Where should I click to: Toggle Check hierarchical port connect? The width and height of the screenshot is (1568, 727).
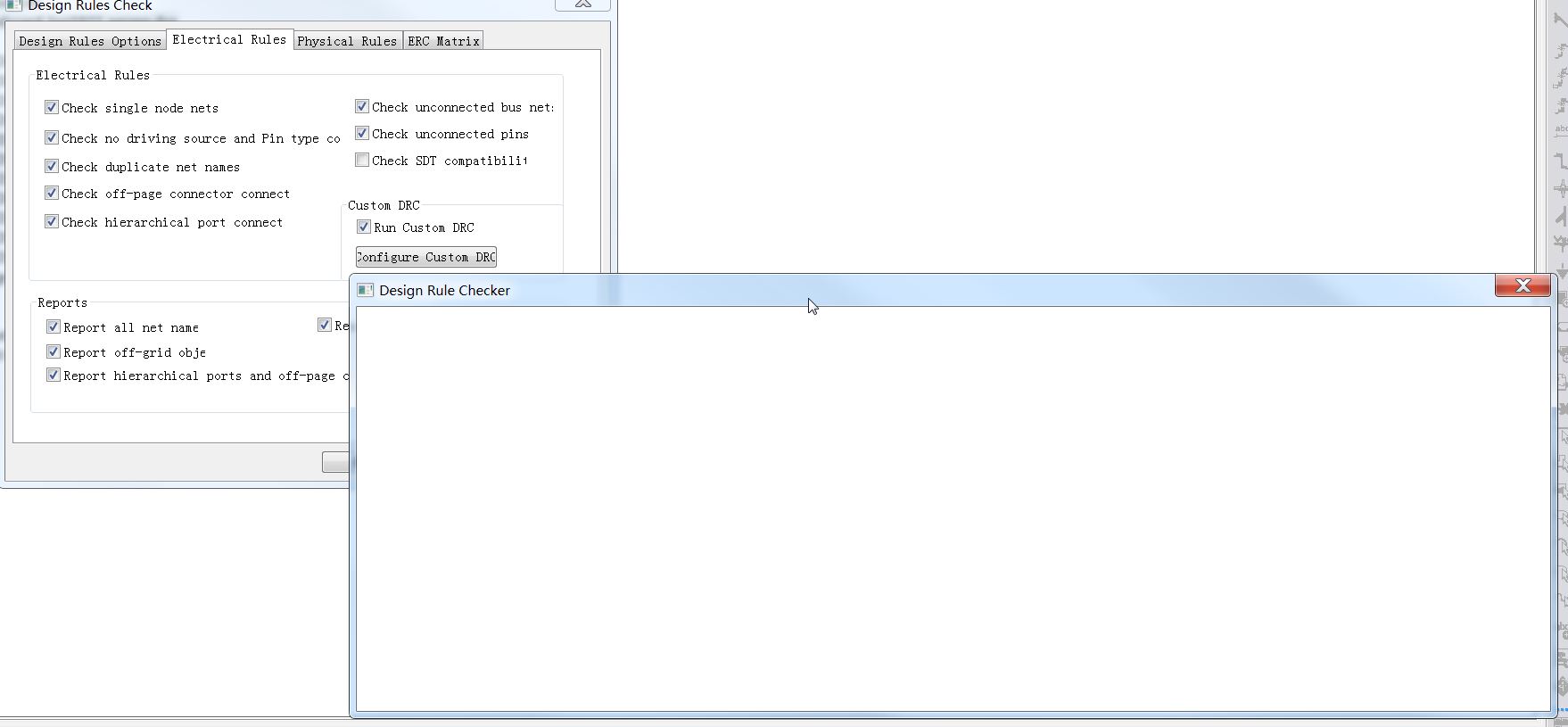(52, 222)
